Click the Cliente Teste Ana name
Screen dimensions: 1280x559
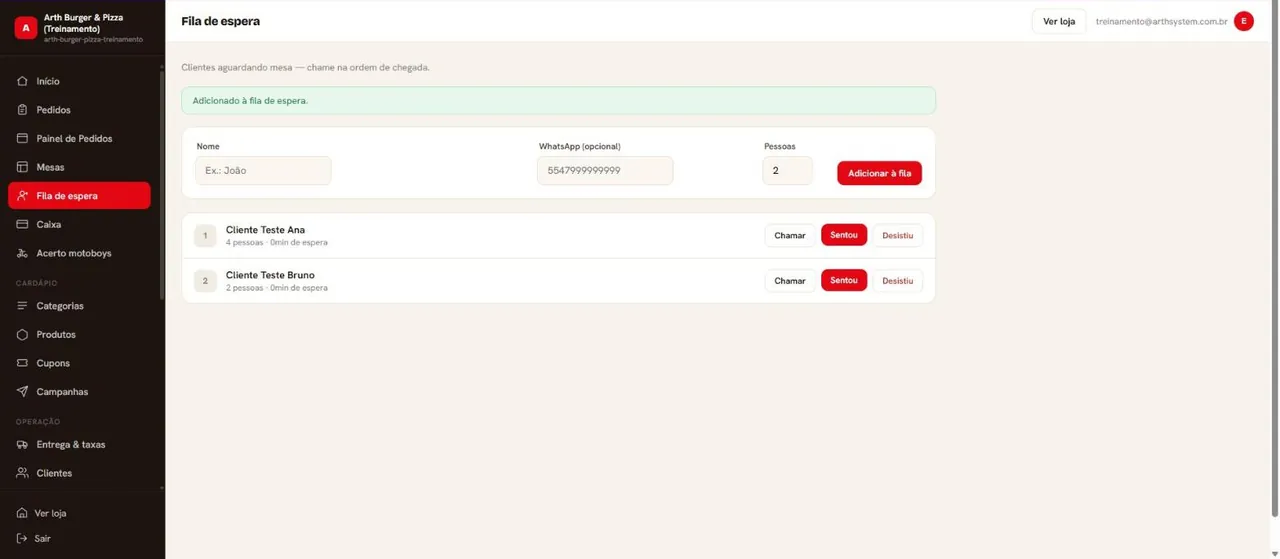click(265, 230)
